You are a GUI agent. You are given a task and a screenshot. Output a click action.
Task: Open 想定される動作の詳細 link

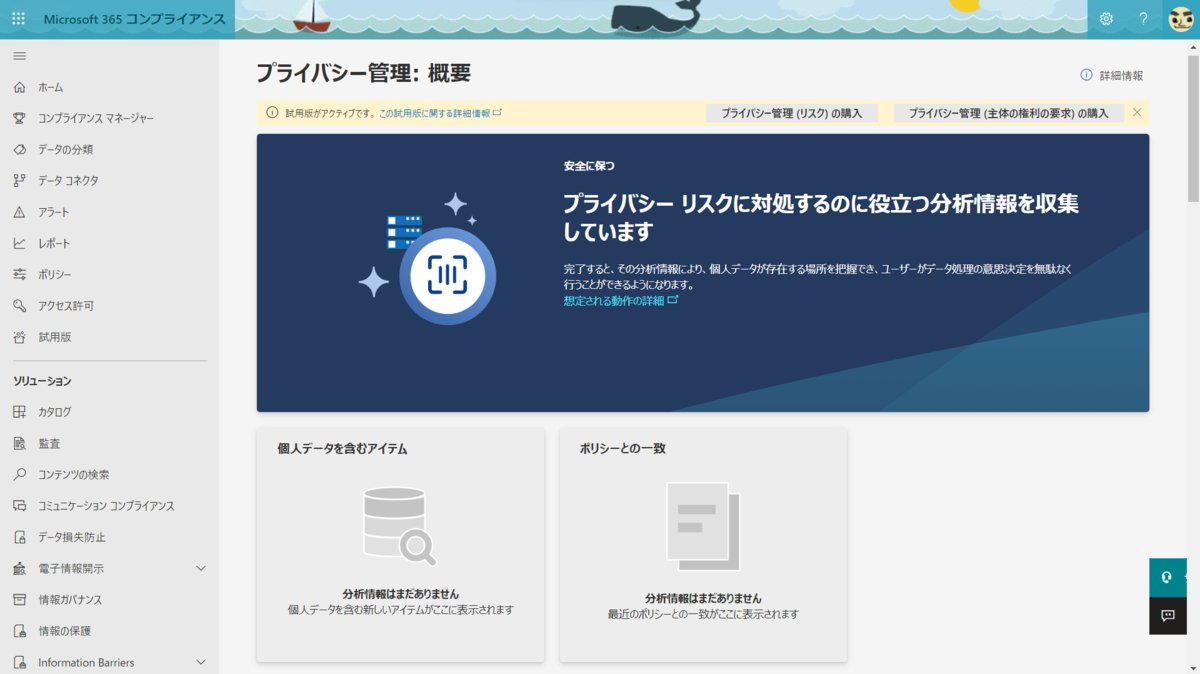click(x=620, y=300)
